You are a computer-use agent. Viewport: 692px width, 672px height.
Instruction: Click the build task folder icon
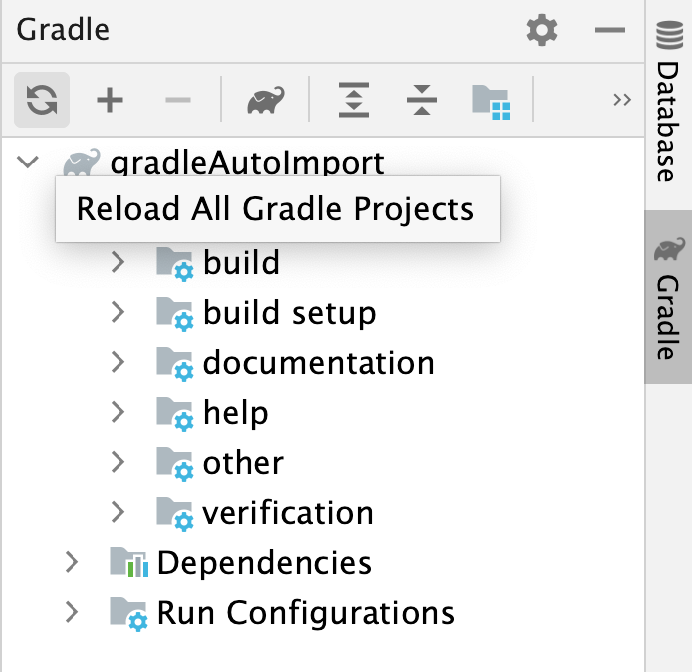(x=174, y=263)
